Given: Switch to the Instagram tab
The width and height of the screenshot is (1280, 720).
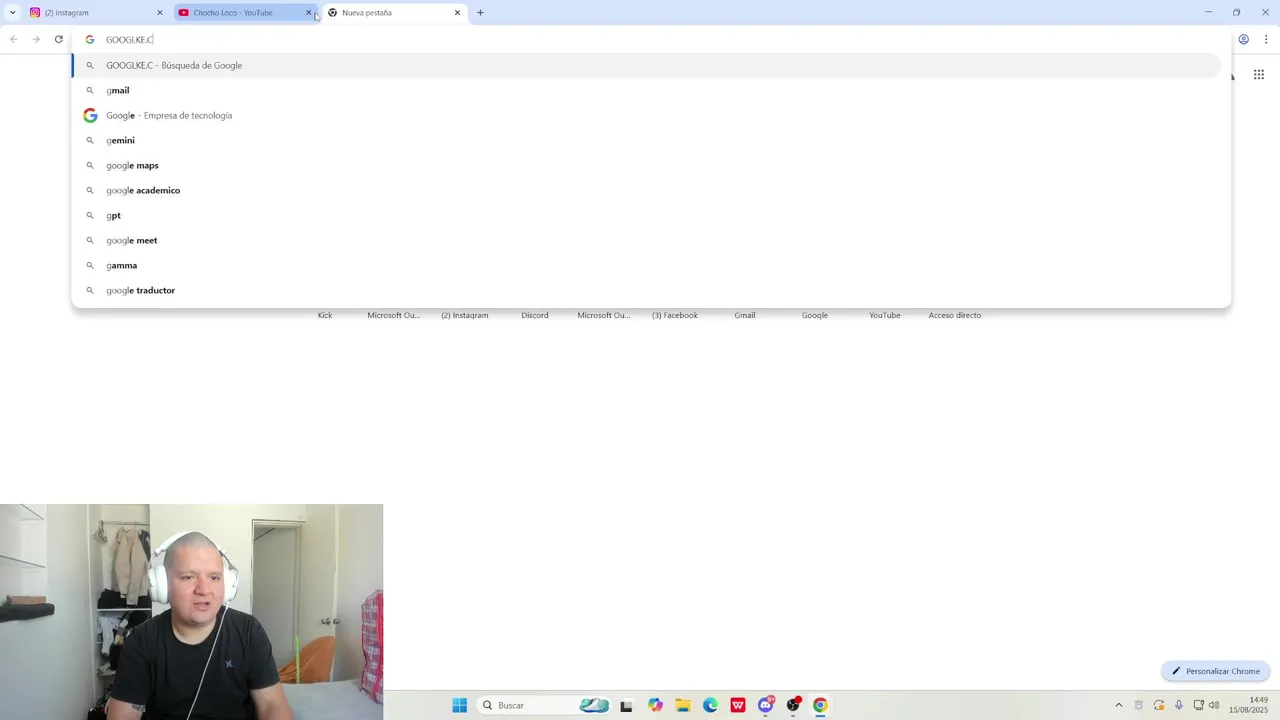Looking at the screenshot, I should (95, 13).
